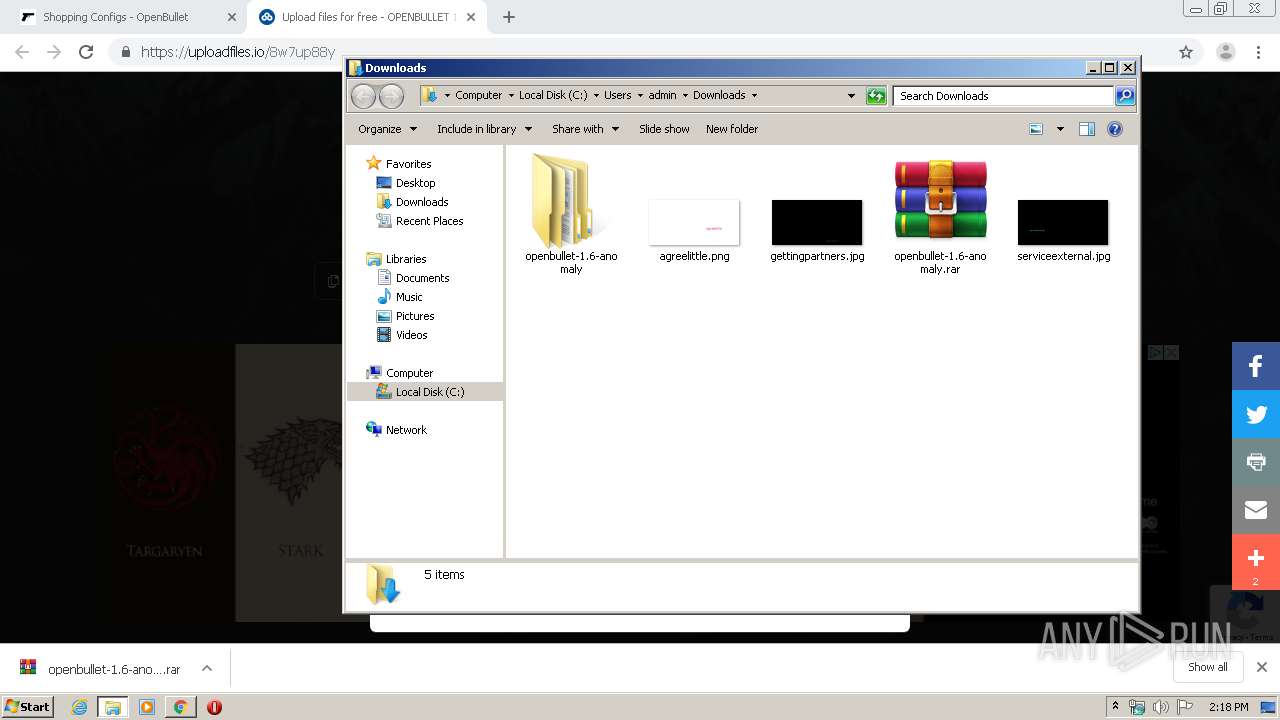Click the search magnifier icon in Explorer
The height and width of the screenshot is (720, 1280).
(x=1125, y=96)
